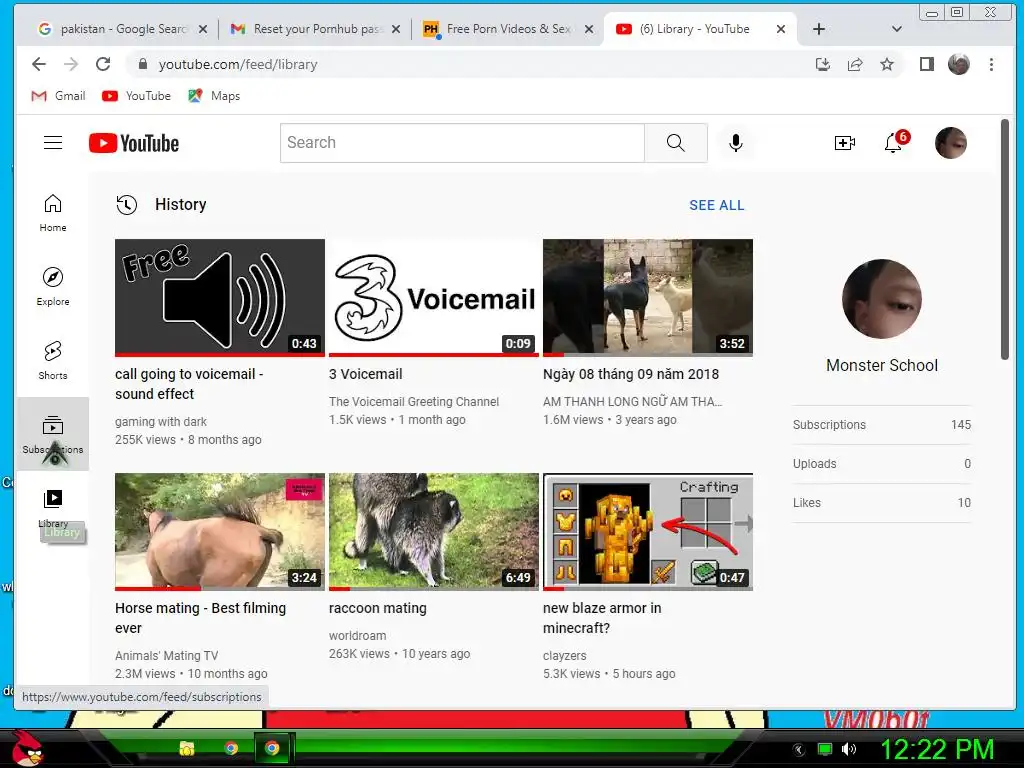1024x768 pixels.
Task: Click the Monster School channel name
Action: [882, 366]
